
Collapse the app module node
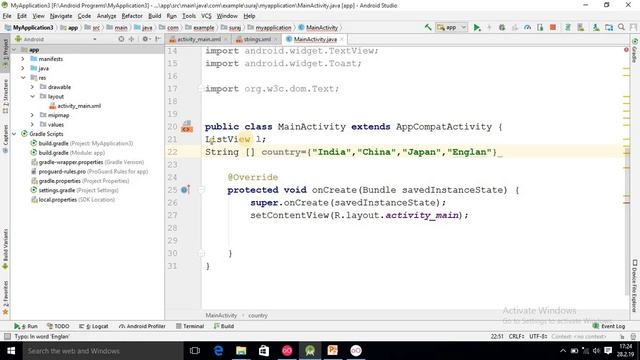(x=14, y=49)
